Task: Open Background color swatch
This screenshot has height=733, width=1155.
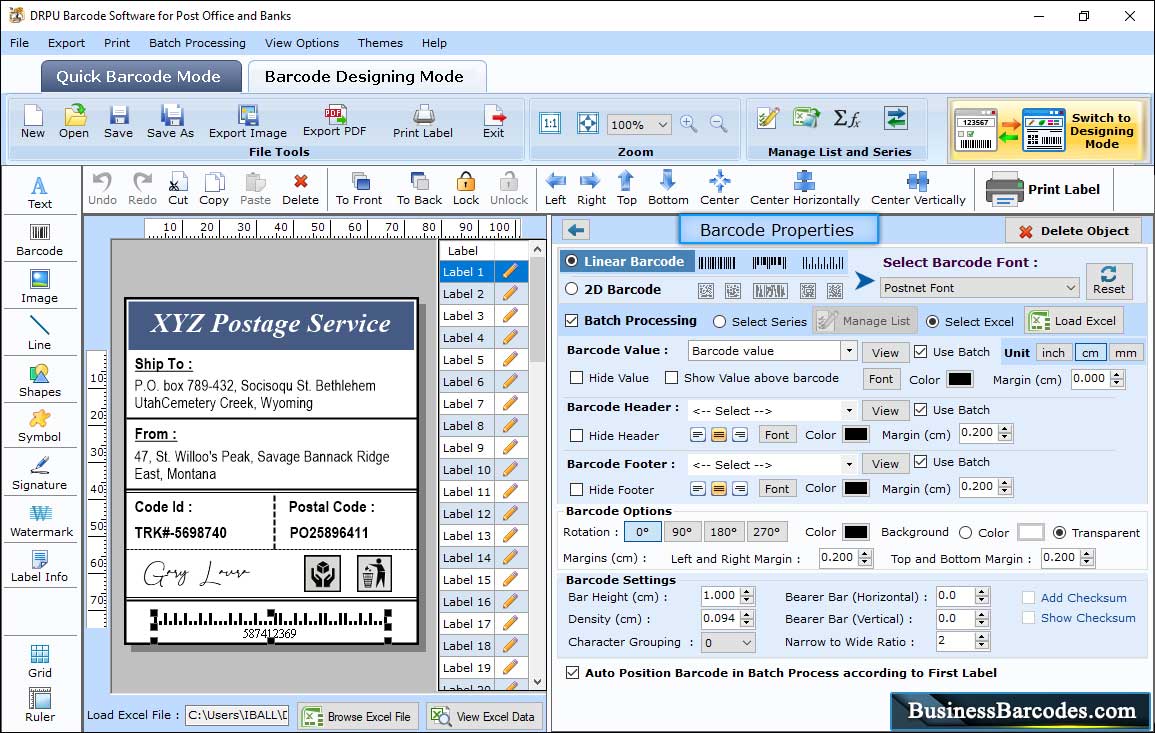Action: pyautogui.click(x=1031, y=532)
